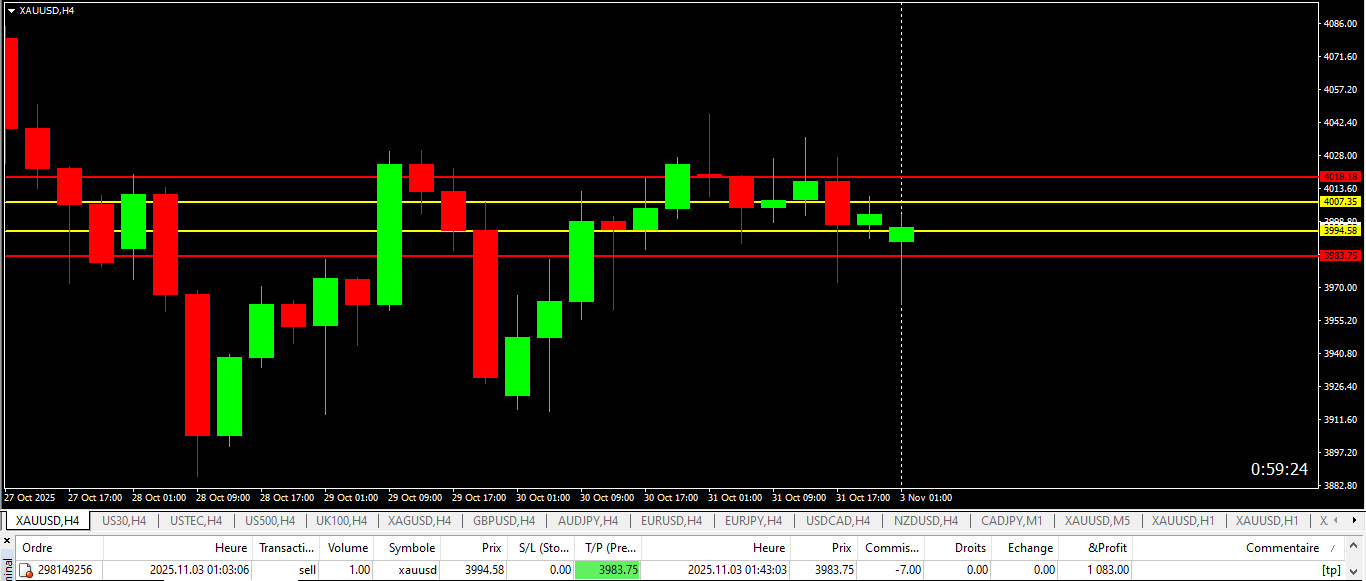Sort by the Droits column header
The width and height of the screenshot is (1366, 581).
[x=959, y=548]
